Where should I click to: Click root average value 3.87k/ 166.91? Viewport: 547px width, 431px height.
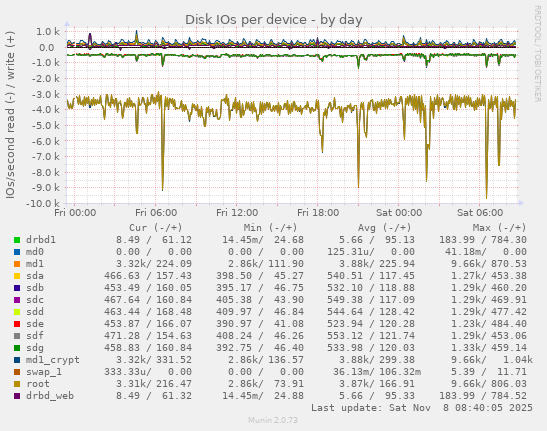pos(377,384)
